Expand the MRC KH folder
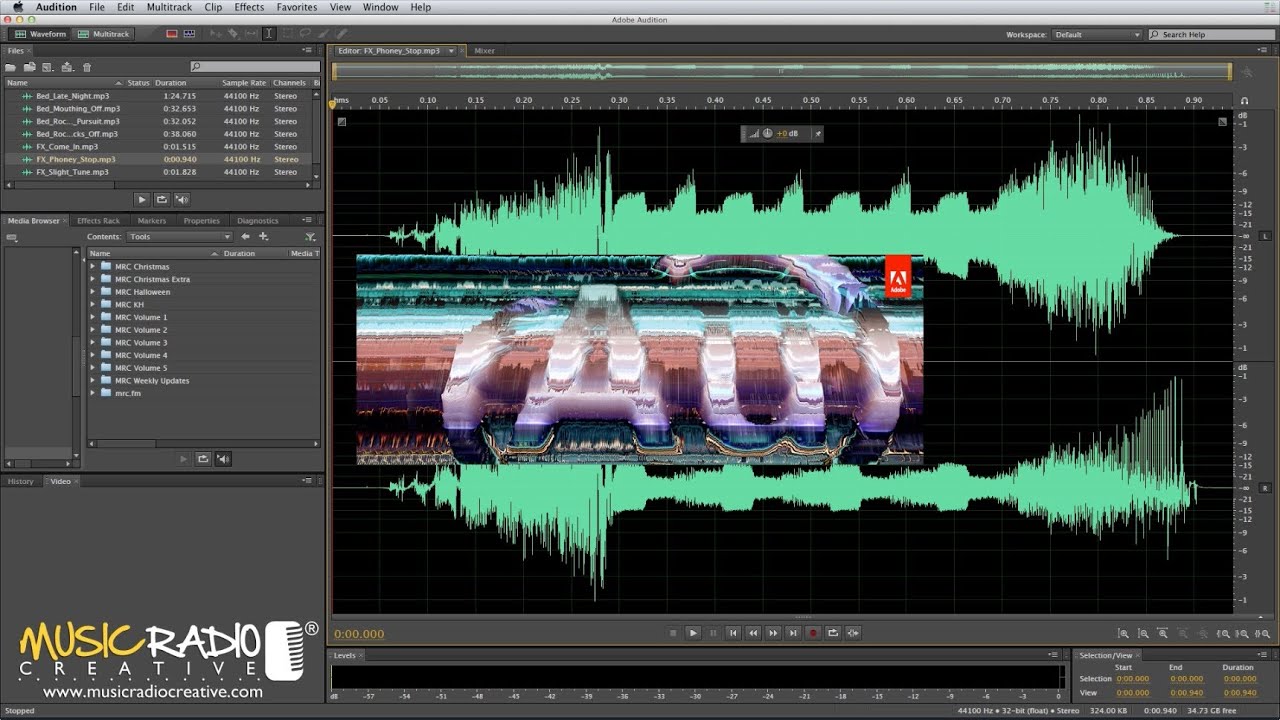 [93, 305]
